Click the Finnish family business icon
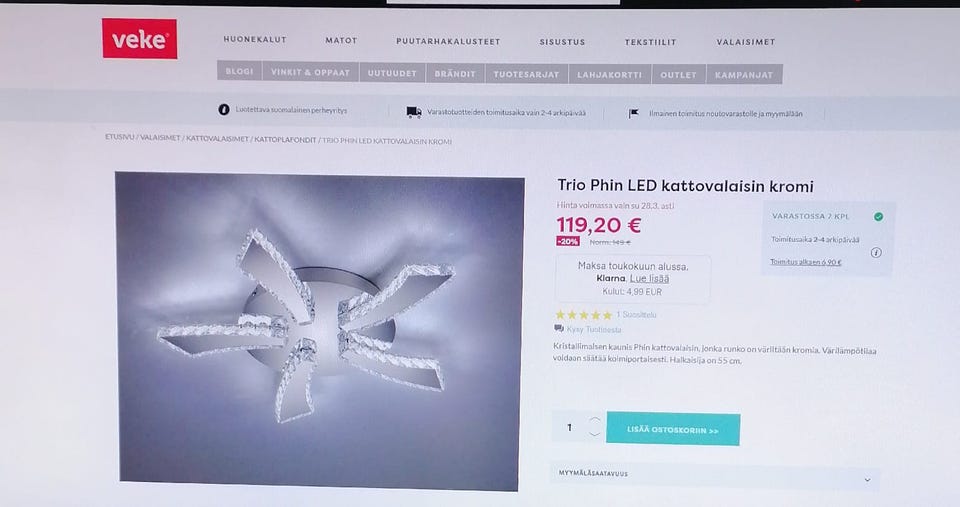Screen dimensions: 960x507 click(223, 110)
